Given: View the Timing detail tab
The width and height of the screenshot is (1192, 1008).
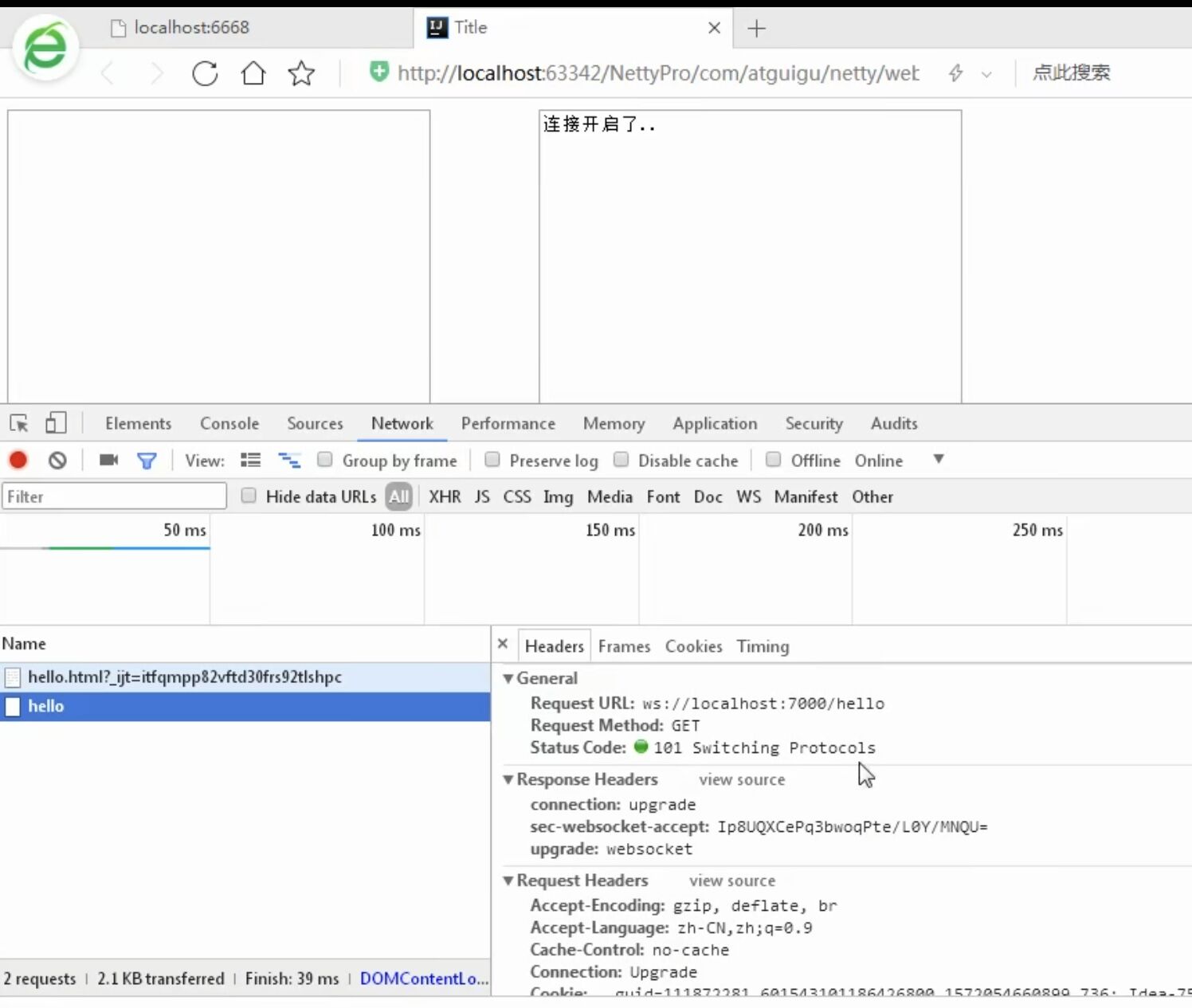Looking at the screenshot, I should (763, 646).
